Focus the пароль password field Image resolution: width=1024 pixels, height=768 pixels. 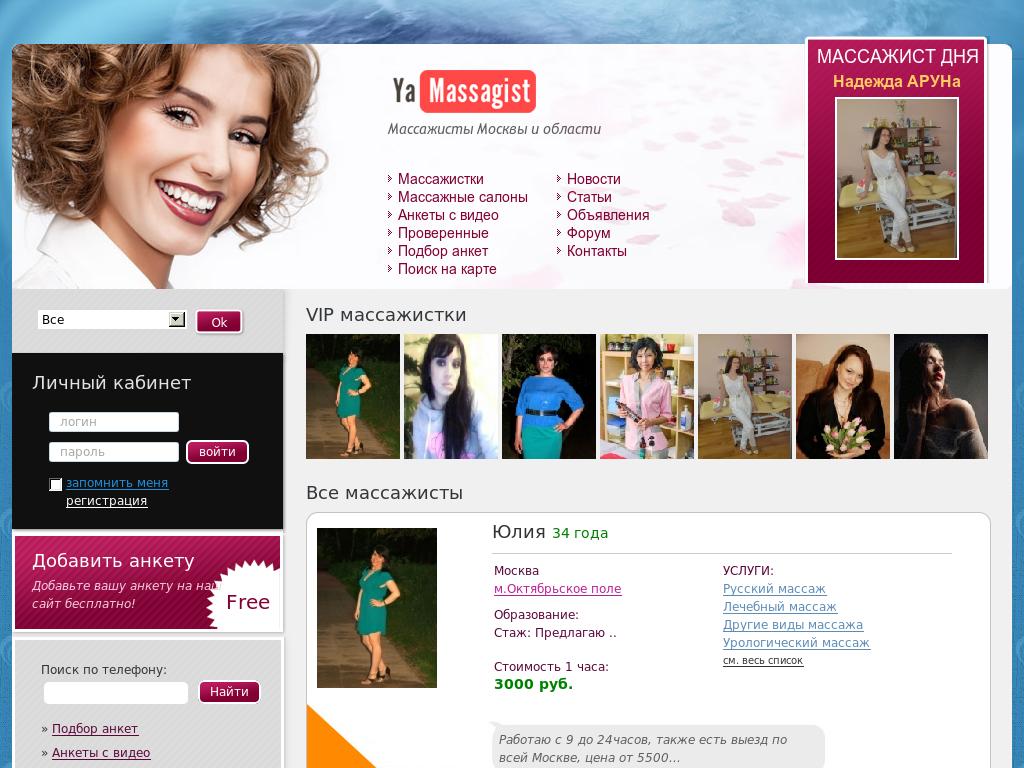[x=114, y=452]
